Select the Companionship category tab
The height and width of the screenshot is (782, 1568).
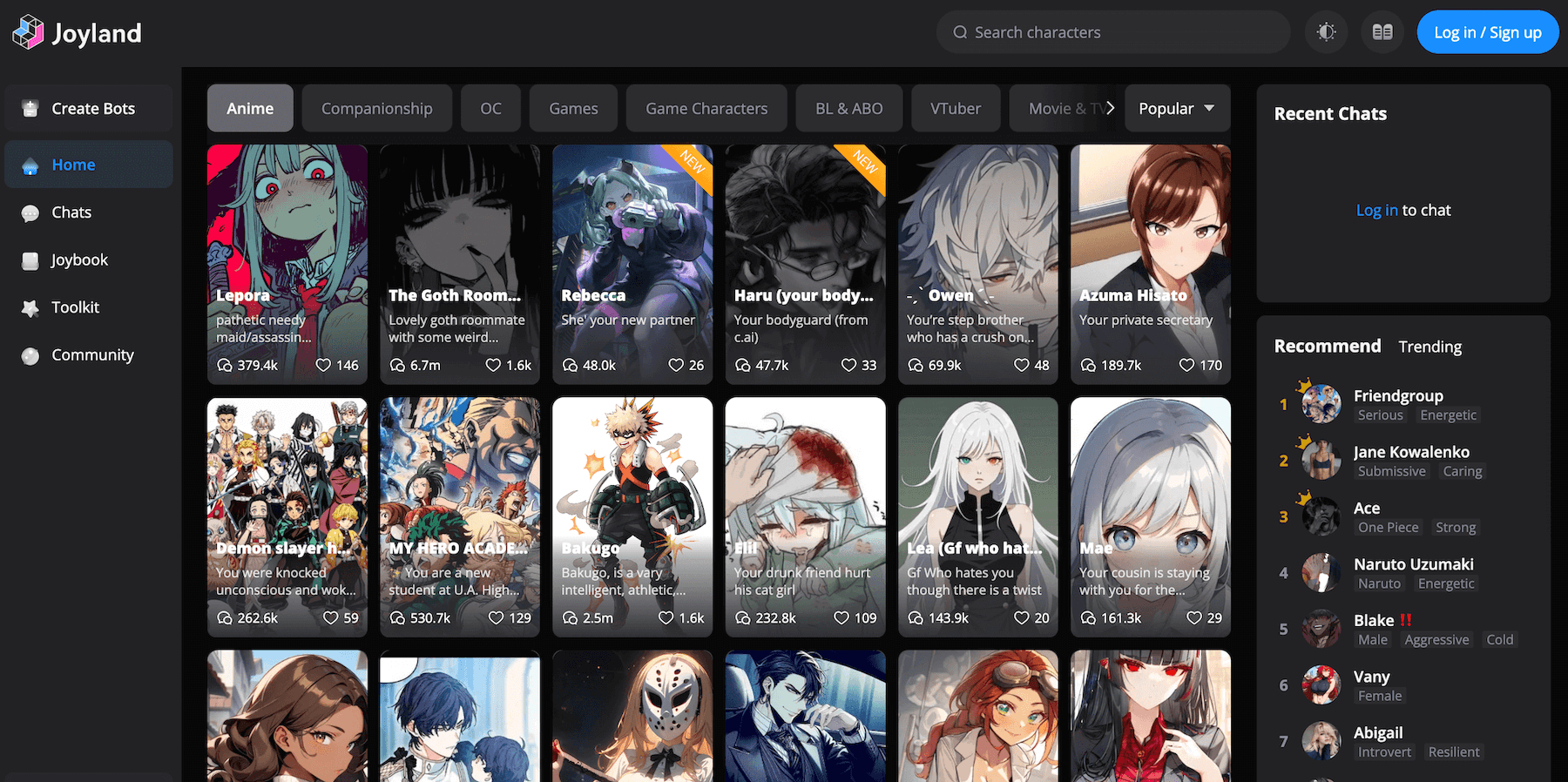click(x=377, y=108)
